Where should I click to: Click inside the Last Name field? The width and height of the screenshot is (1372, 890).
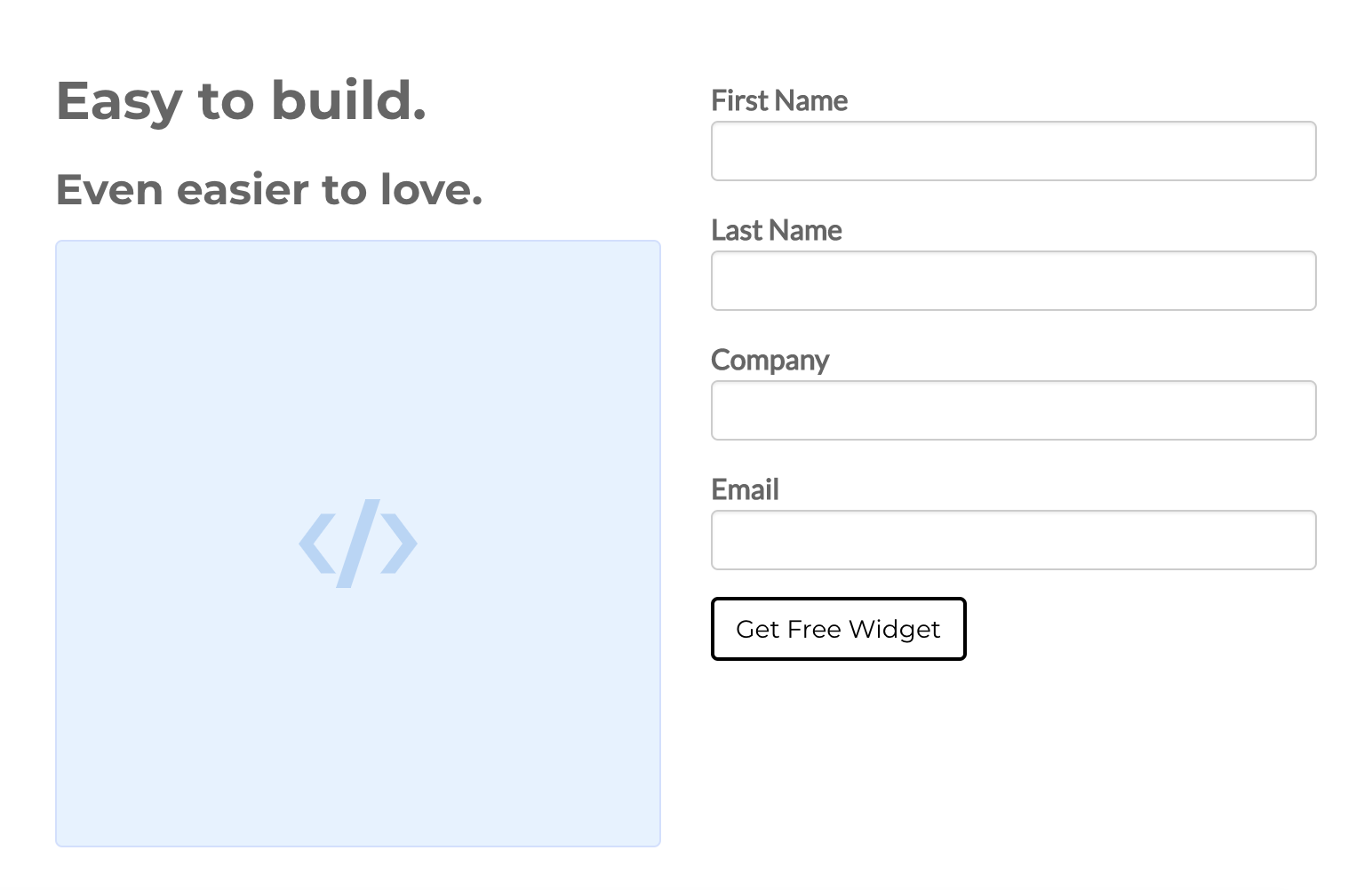click(1013, 281)
